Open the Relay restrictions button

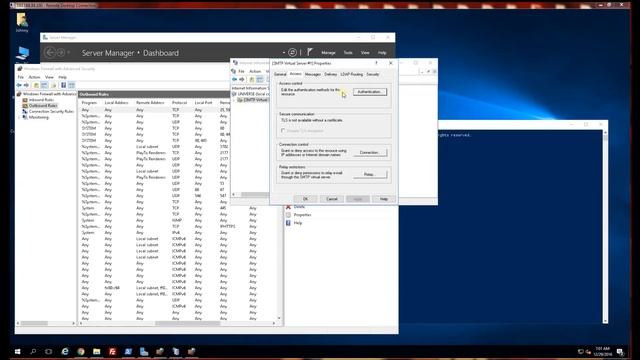click(370, 174)
